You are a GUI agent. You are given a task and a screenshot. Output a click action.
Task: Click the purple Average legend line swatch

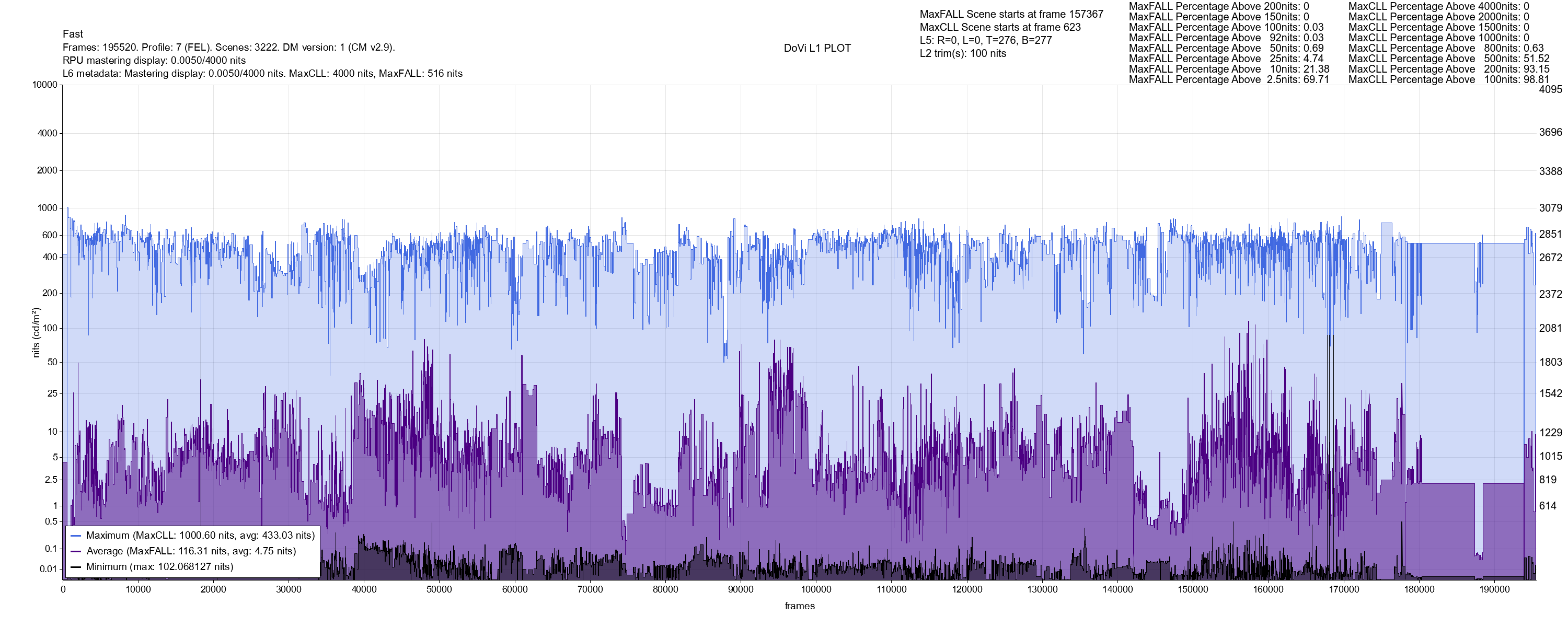75,552
